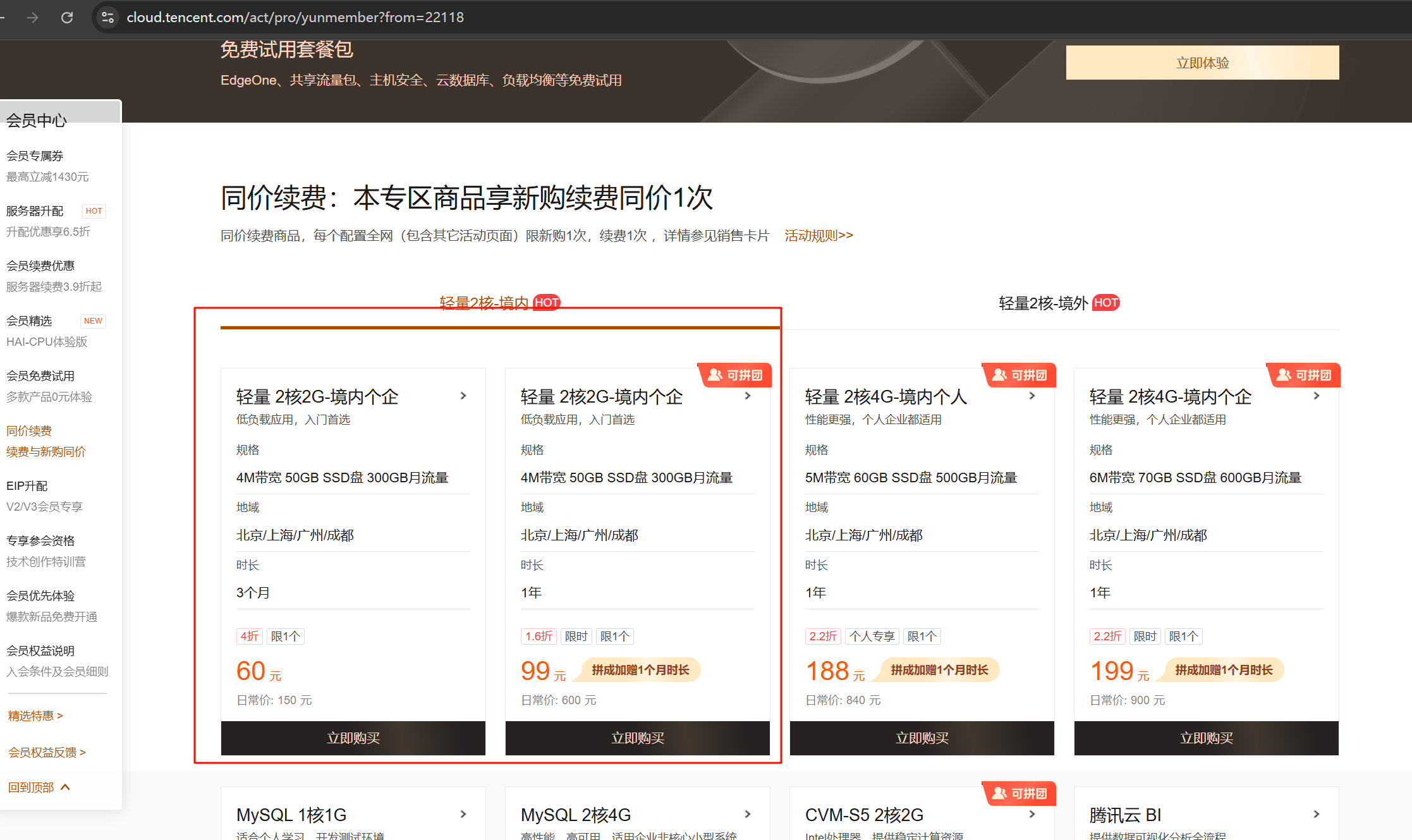The height and width of the screenshot is (840, 1412).
Task: Open site info icon in address bar
Action: click(x=108, y=18)
